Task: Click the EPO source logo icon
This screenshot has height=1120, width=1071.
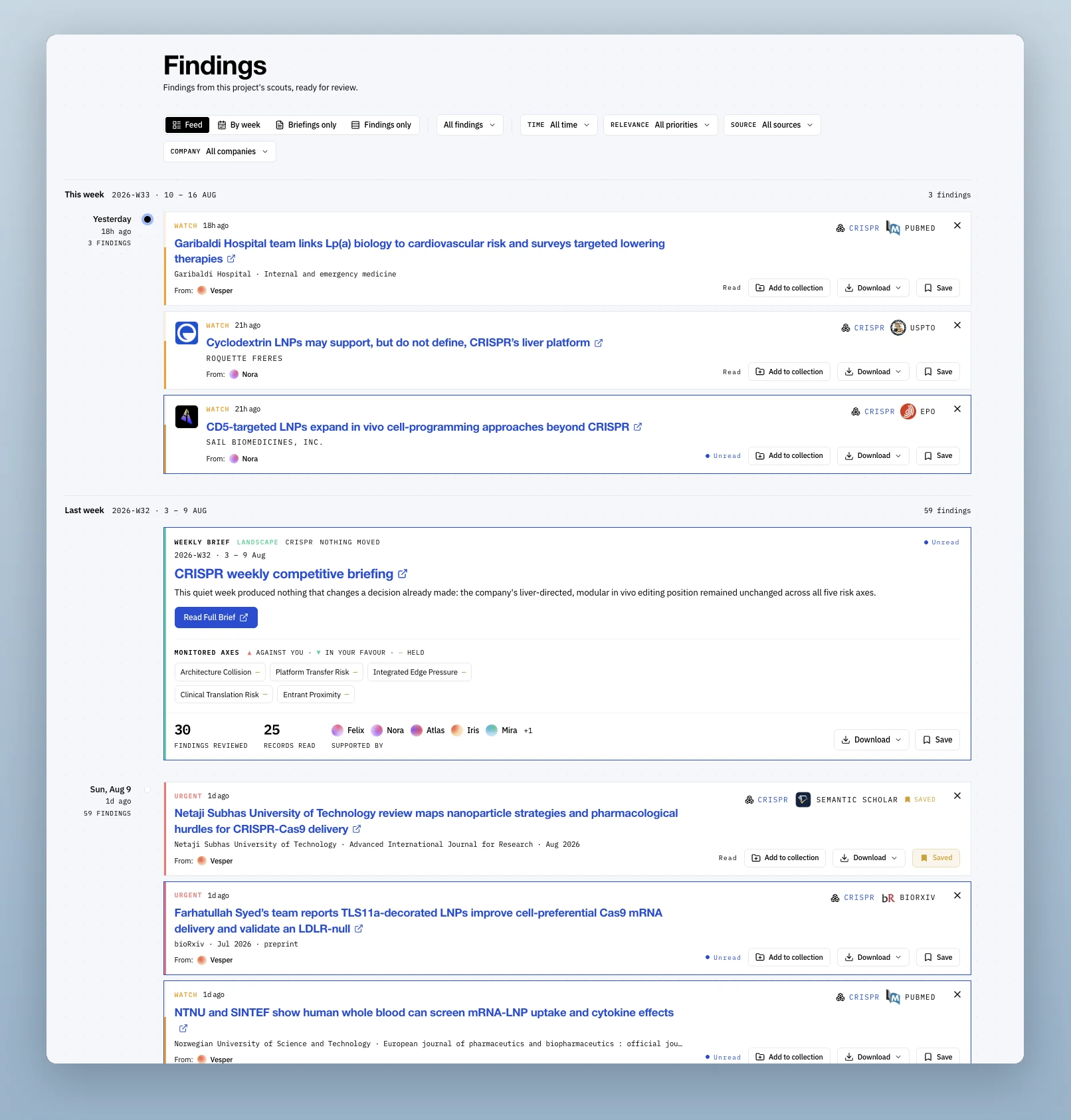Action: tap(908, 411)
